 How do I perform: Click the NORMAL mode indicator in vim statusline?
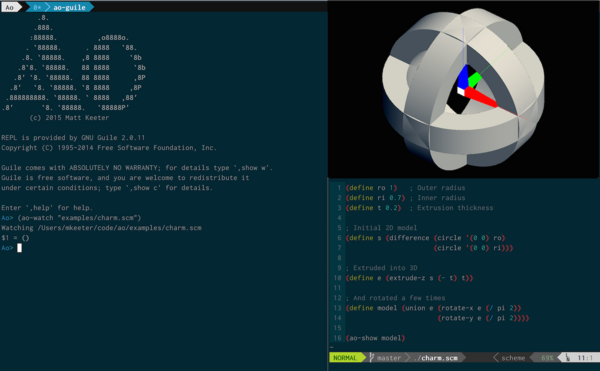(344, 358)
